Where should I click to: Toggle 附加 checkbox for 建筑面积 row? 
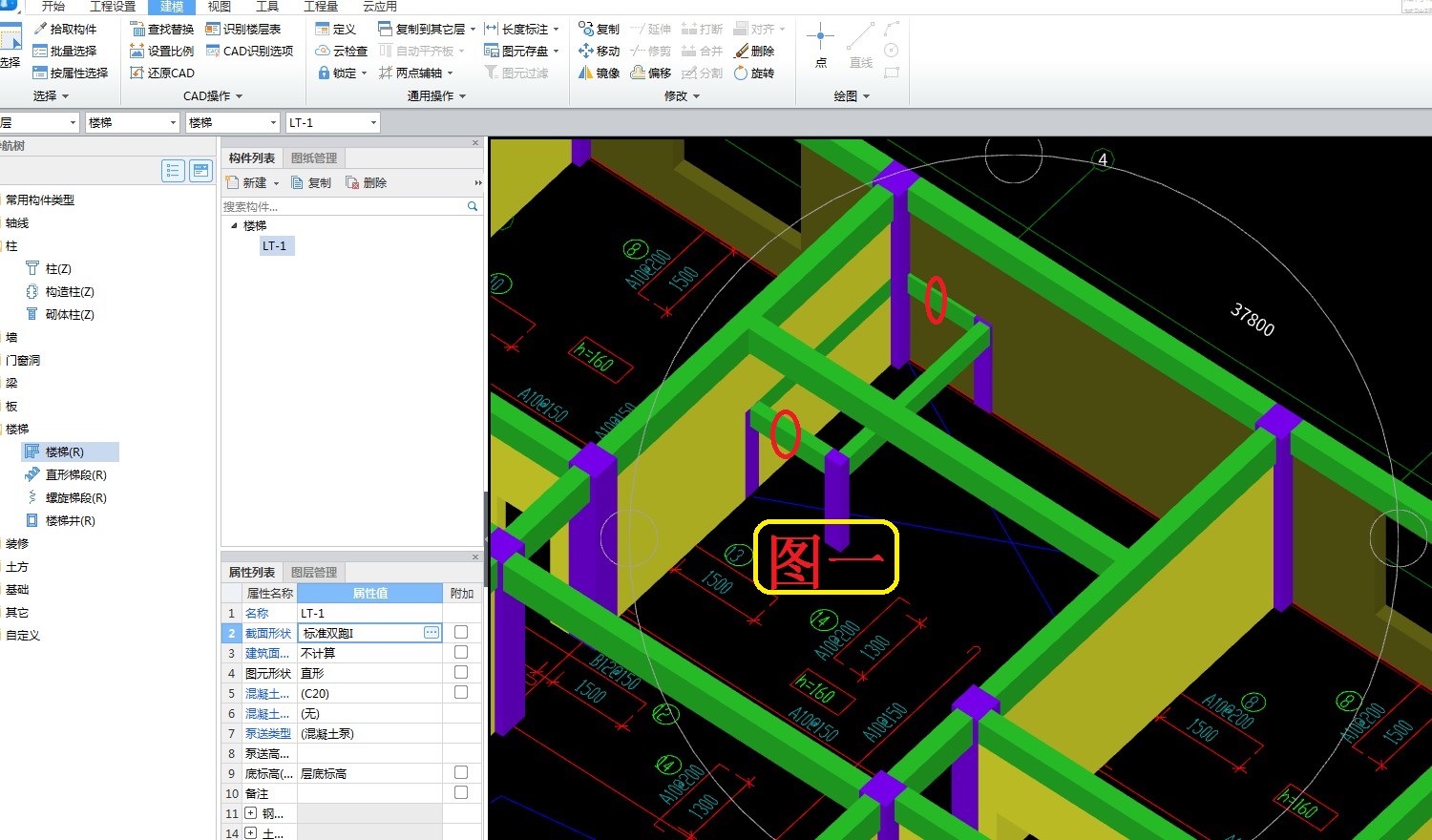click(461, 652)
